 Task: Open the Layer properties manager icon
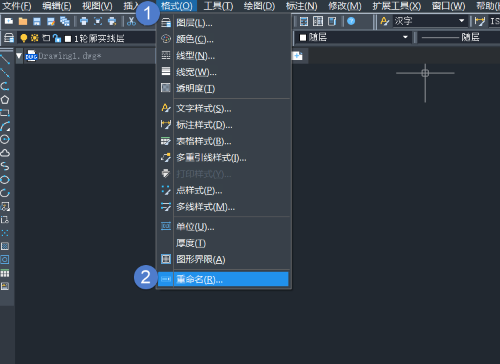pyautogui.click(x=9, y=38)
